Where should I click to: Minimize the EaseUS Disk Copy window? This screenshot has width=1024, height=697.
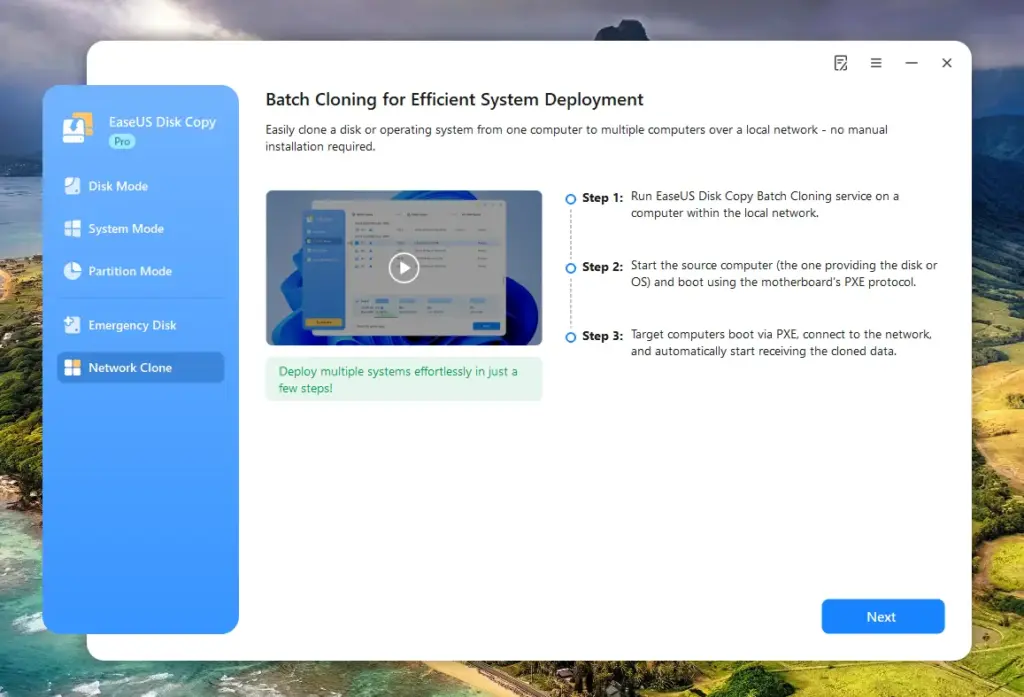[x=911, y=63]
